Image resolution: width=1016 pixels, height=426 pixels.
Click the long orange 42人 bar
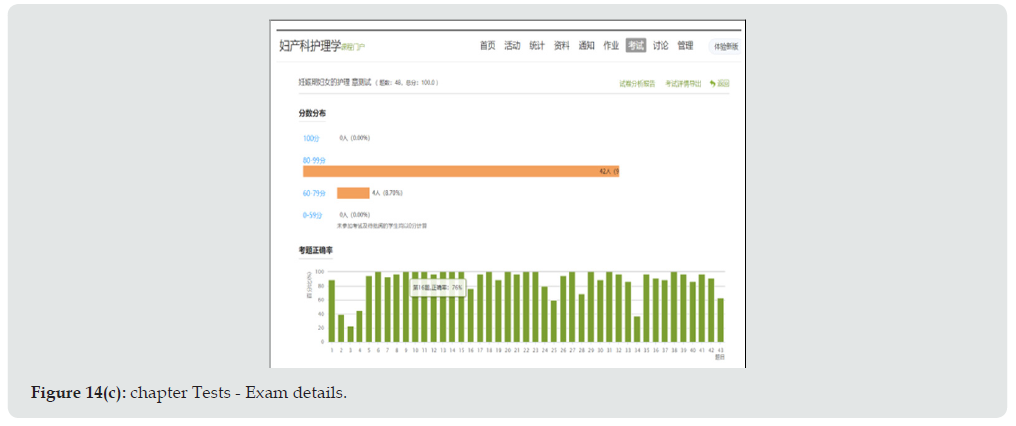[x=460, y=172]
